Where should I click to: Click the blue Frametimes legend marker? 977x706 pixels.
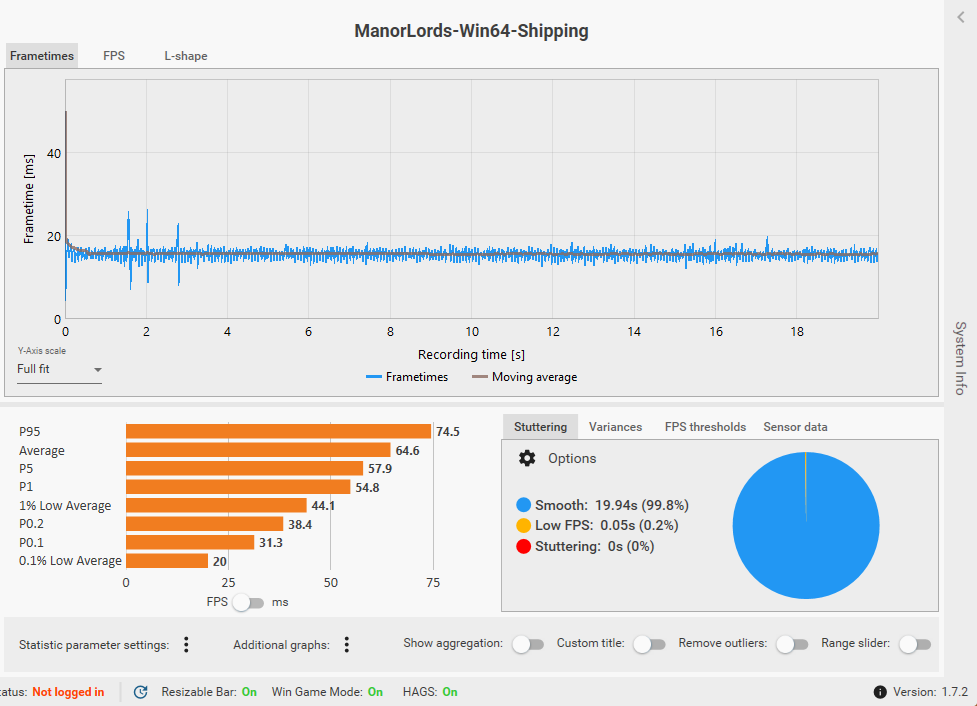point(373,377)
